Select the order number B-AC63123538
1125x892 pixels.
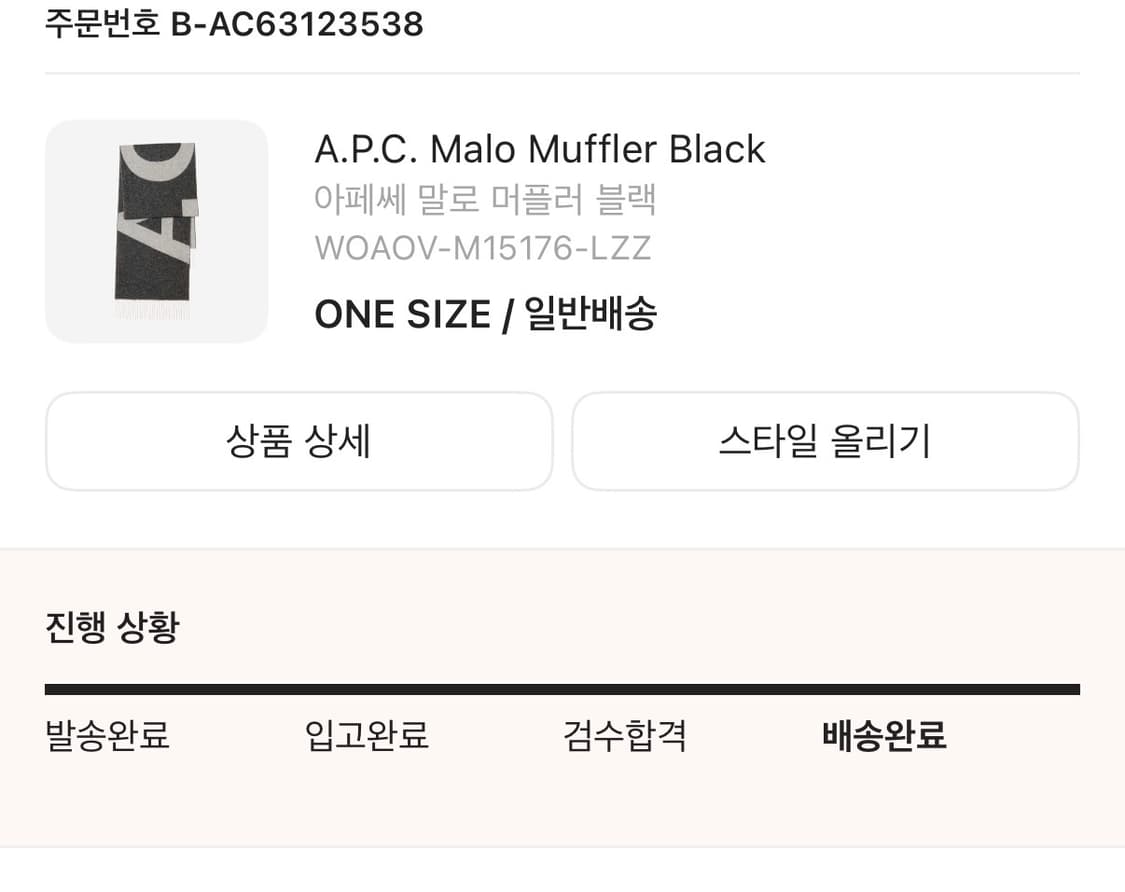(295, 24)
